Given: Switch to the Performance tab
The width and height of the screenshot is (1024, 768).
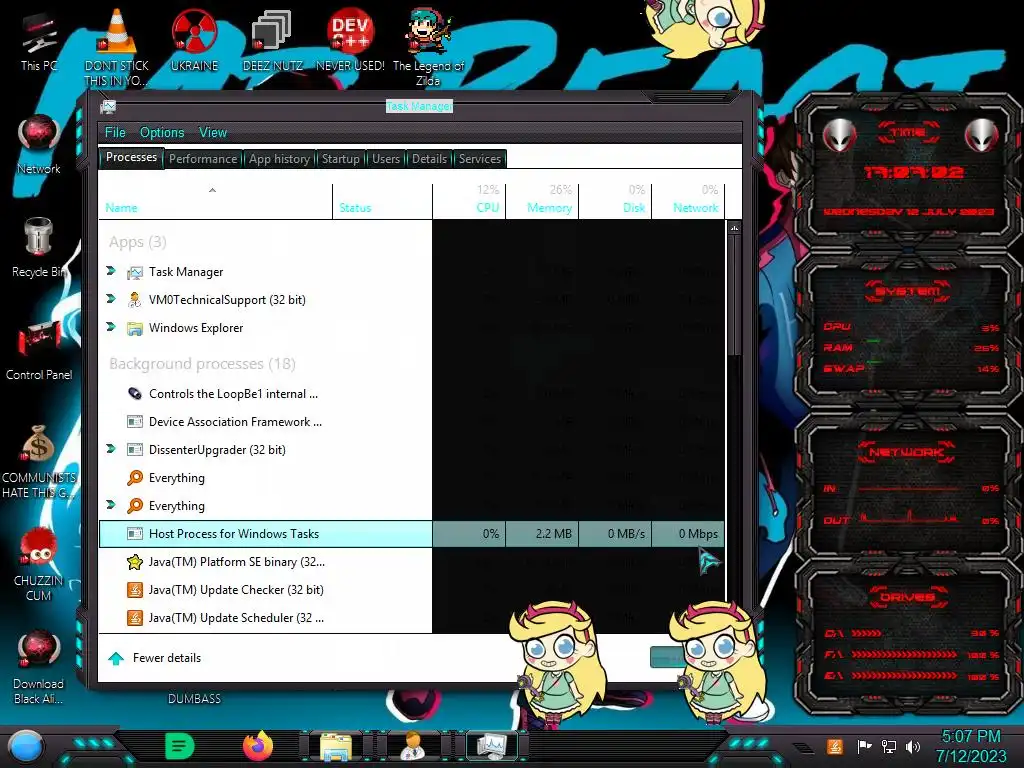Looking at the screenshot, I should pos(203,159).
